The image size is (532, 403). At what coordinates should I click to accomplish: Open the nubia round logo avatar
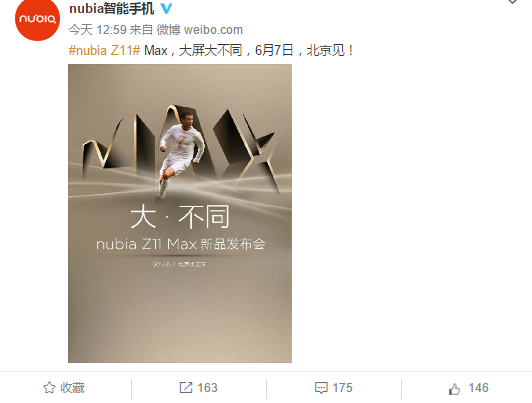click(37, 19)
